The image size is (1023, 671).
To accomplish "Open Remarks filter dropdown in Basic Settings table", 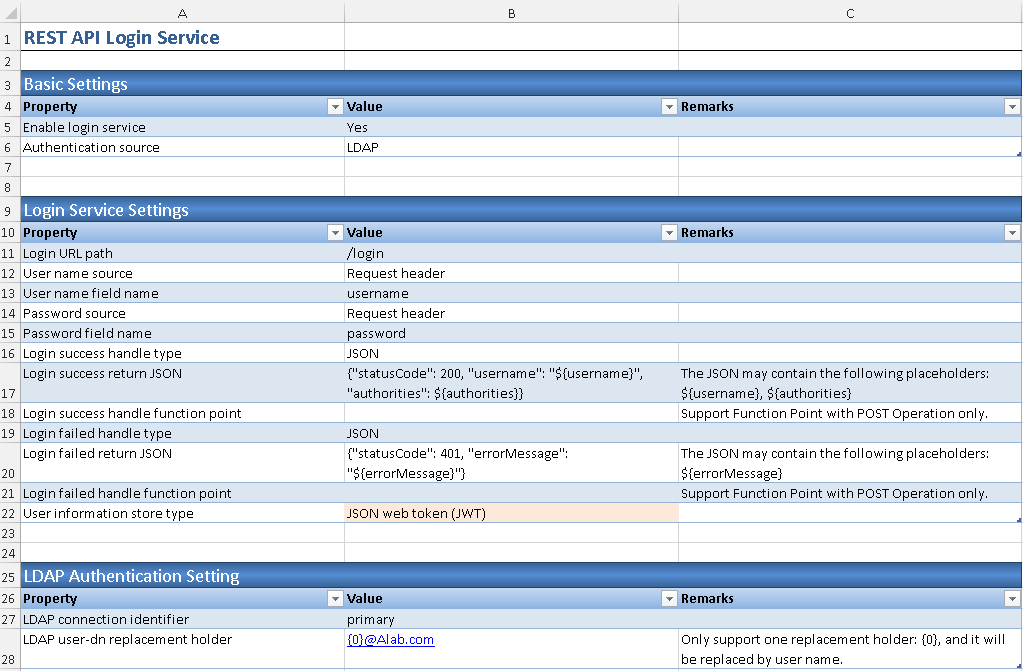I will coord(1012,107).
